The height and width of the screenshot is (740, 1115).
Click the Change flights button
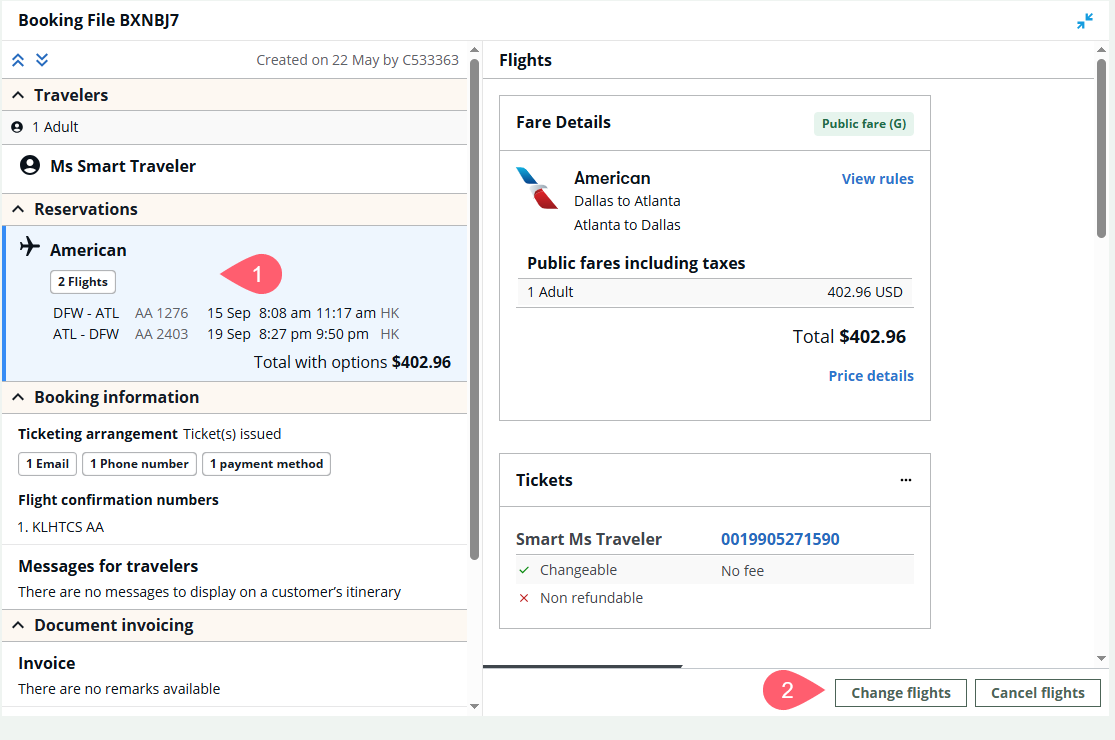click(x=900, y=693)
